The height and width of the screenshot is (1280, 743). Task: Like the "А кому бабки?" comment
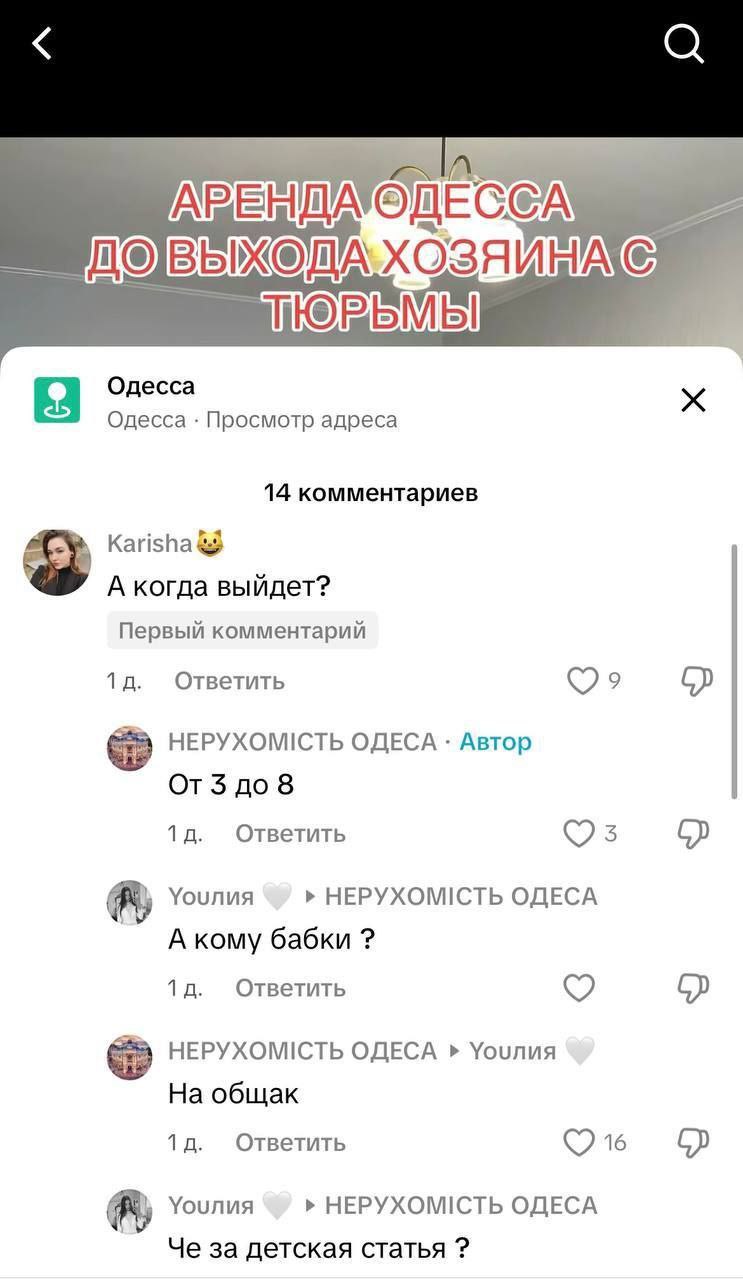[x=579, y=988]
